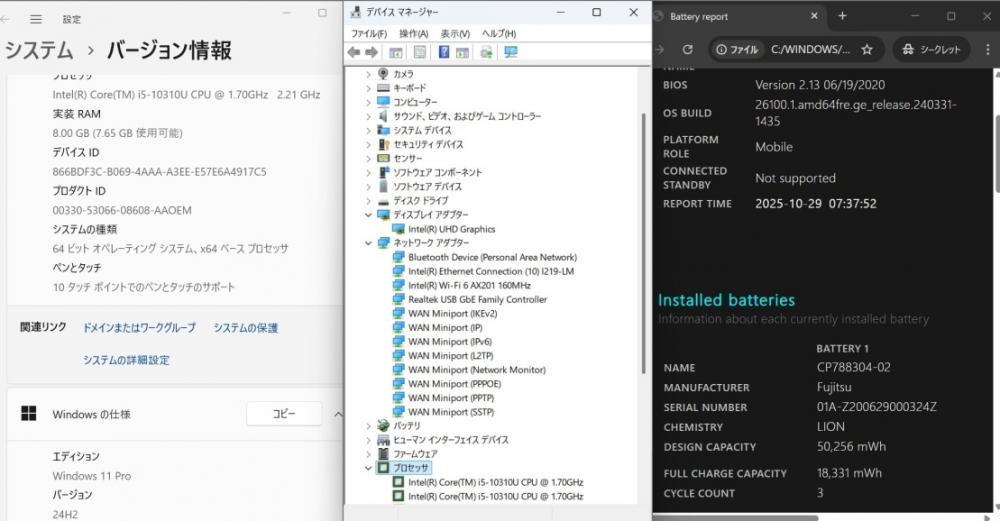Select the Battery report browser tab
Viewport: 1000px width, 521px height.
tap(739, 17)
